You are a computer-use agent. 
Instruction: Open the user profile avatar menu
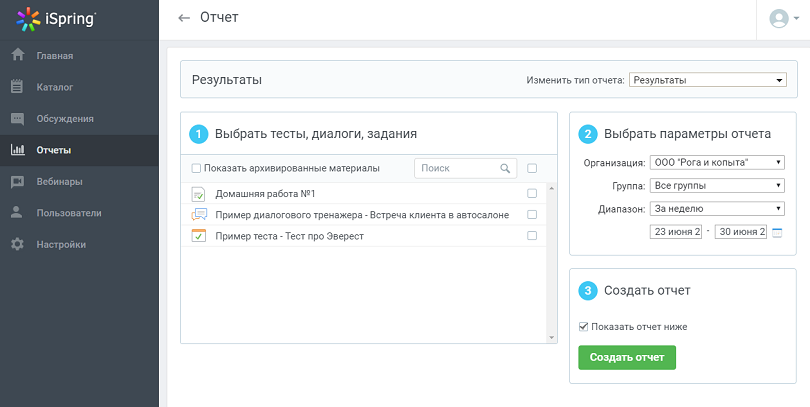coord(780,18)
